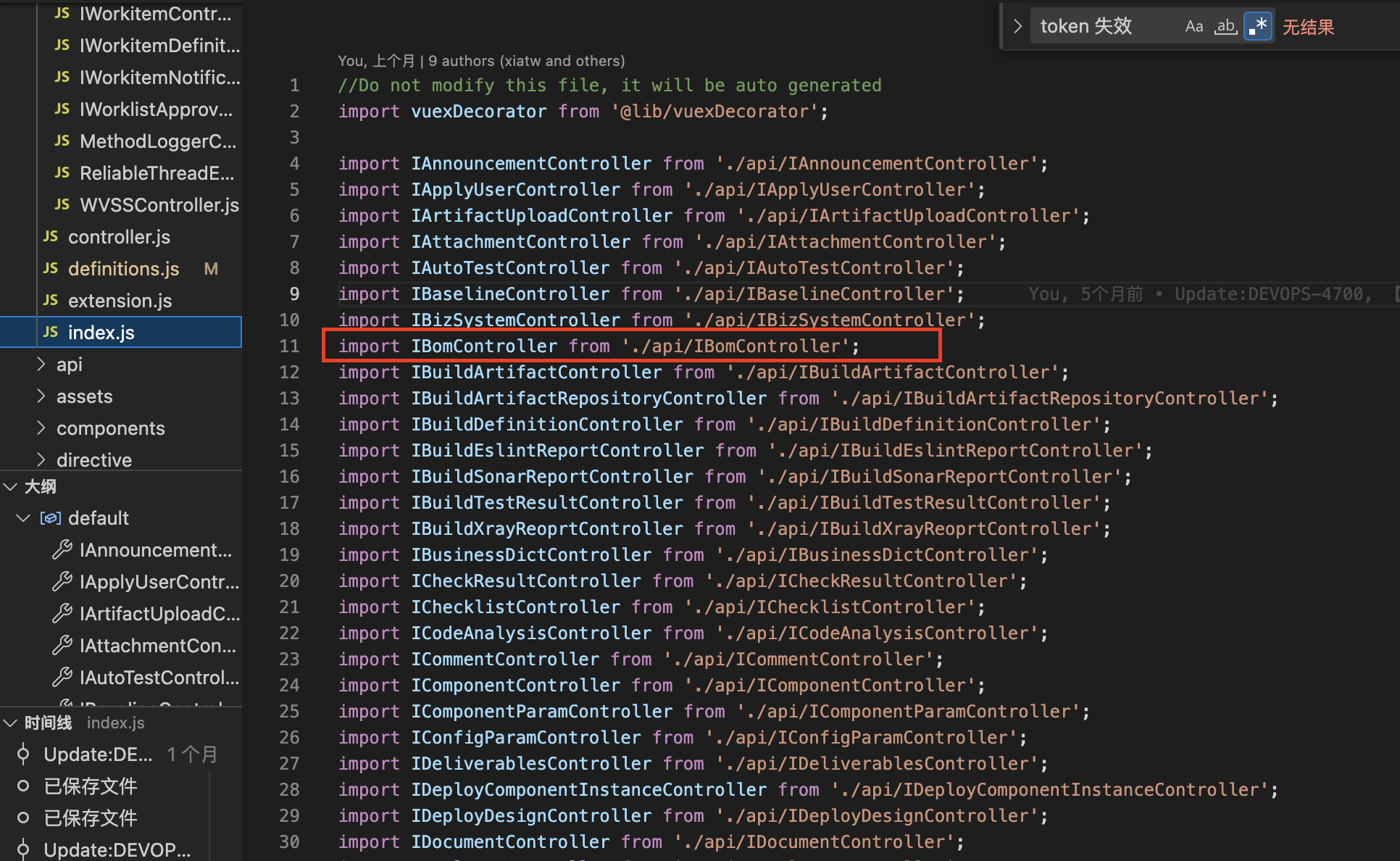1400x861 pixels.
Task: Disable the Use Regular Expression toggle
Action: pos(1258,27)
